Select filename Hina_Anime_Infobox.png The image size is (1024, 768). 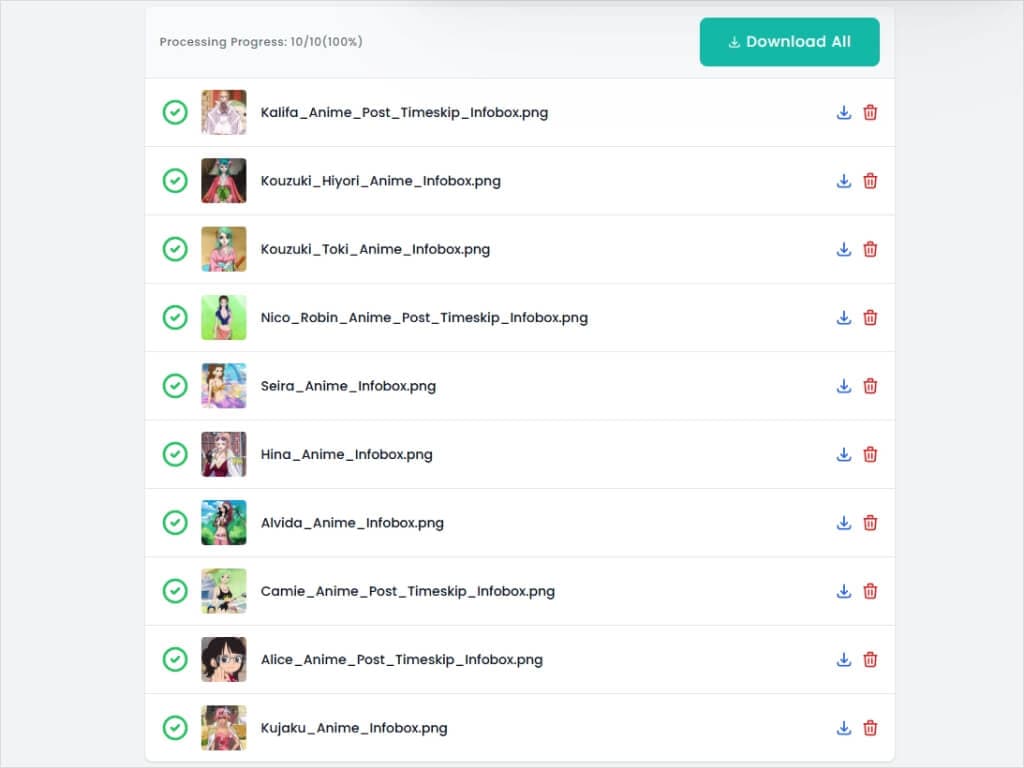tap(347, 455)
